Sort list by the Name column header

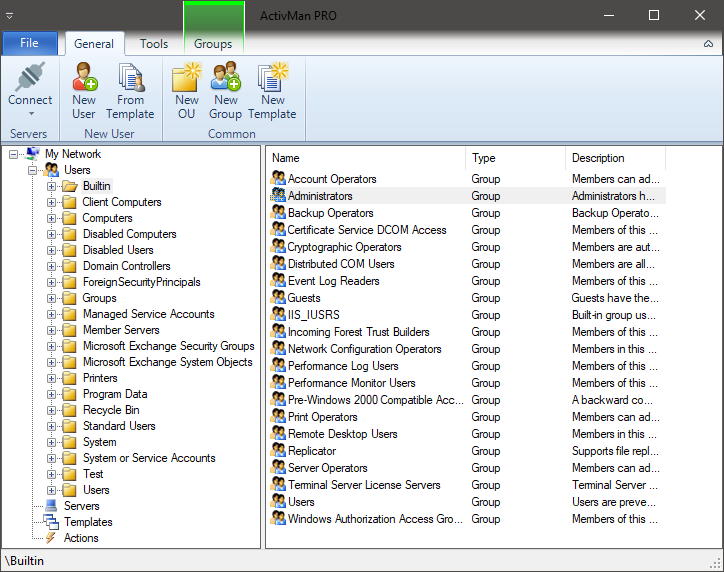pos(366,158)
